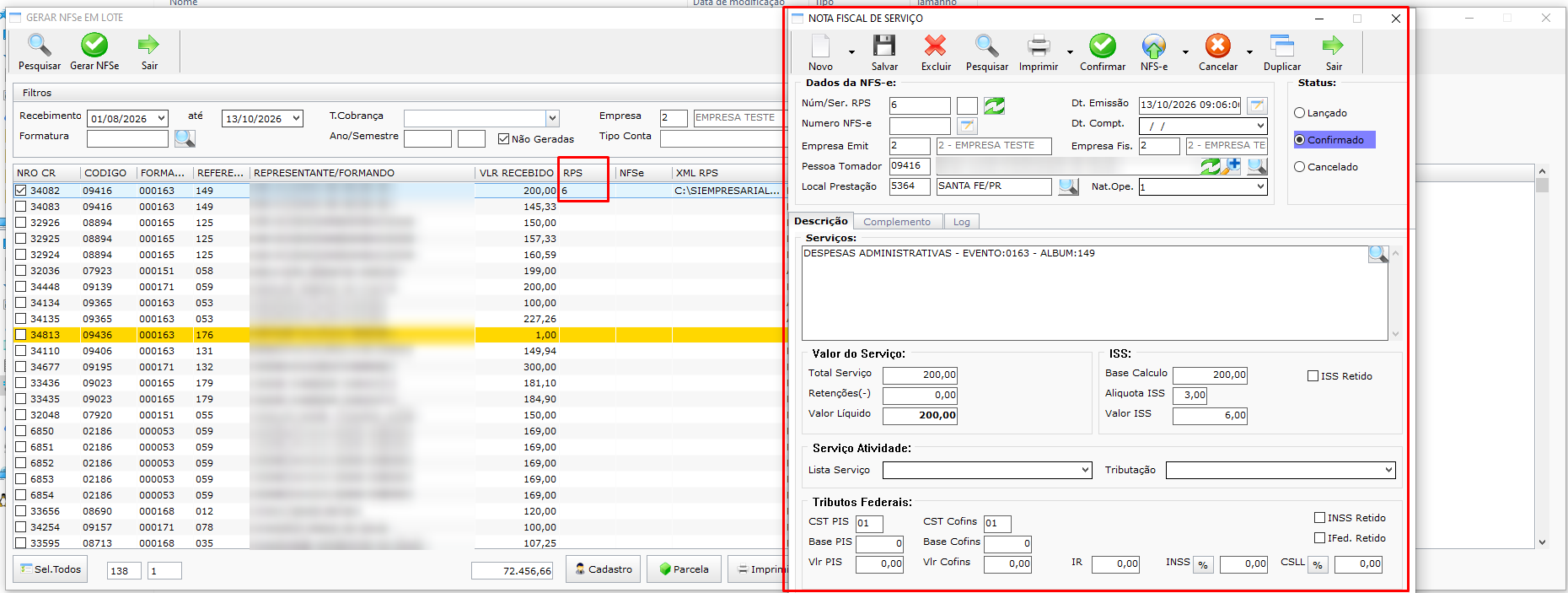This screenshot has height=593, width=1568.
Task: Click the green Confirmar check icon
Action: (1103, 46)
